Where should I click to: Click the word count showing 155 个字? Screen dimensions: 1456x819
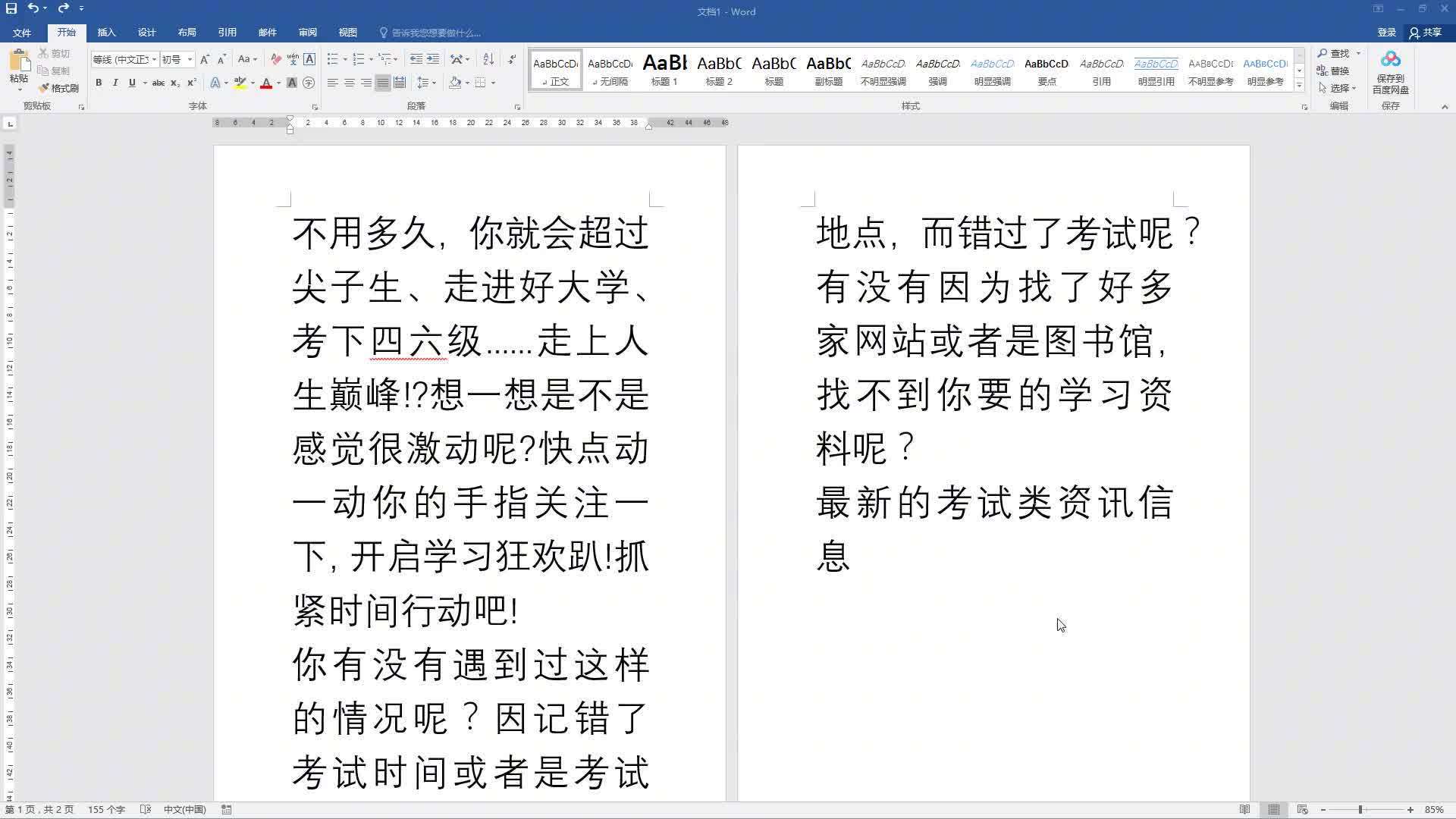[105, 809]
